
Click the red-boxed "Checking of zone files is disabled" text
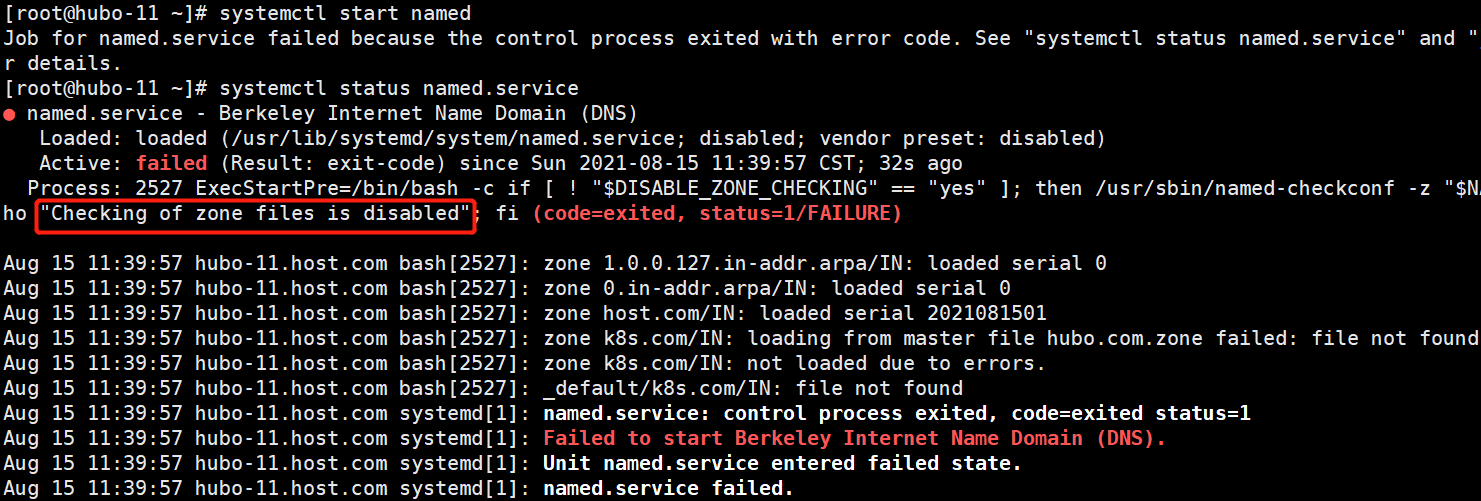coord(254,214)
